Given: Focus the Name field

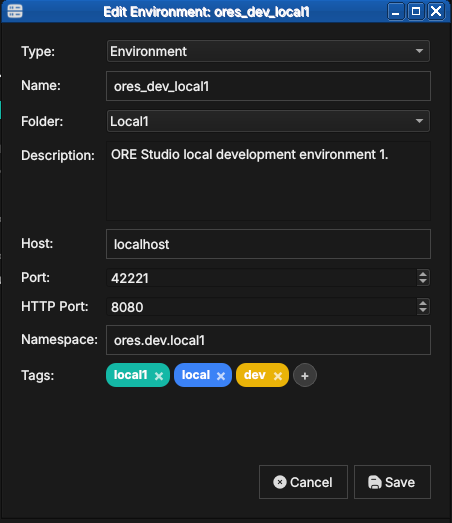Looking at the screenshot, I should tap(268, 86).
